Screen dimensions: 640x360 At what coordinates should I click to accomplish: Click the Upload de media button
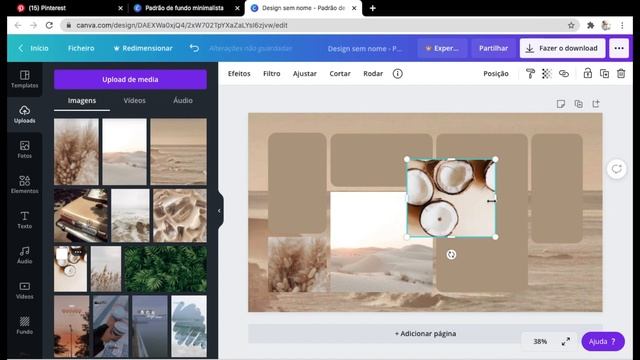130,79
